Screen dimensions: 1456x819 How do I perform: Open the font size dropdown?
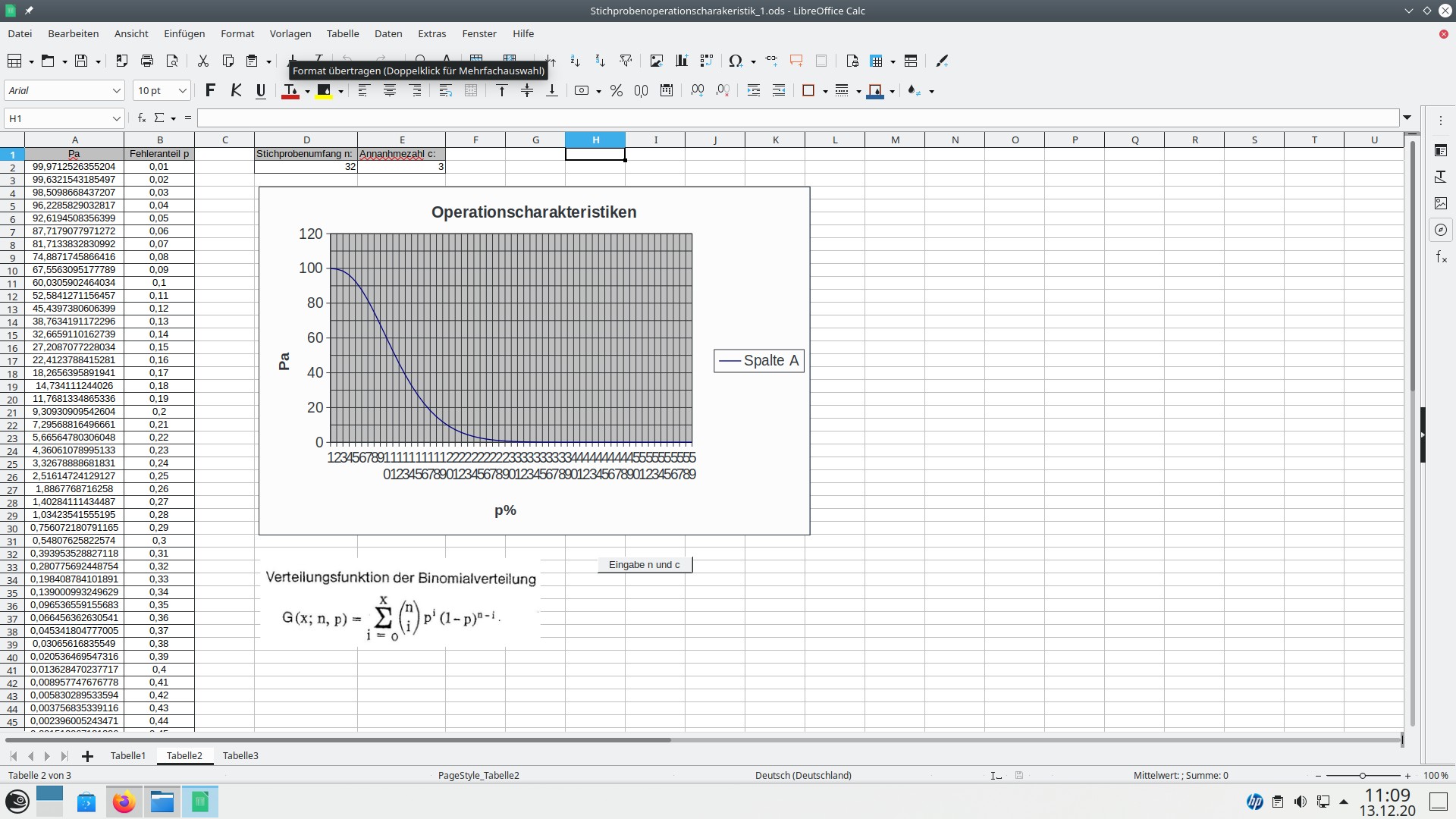(182, 91)
